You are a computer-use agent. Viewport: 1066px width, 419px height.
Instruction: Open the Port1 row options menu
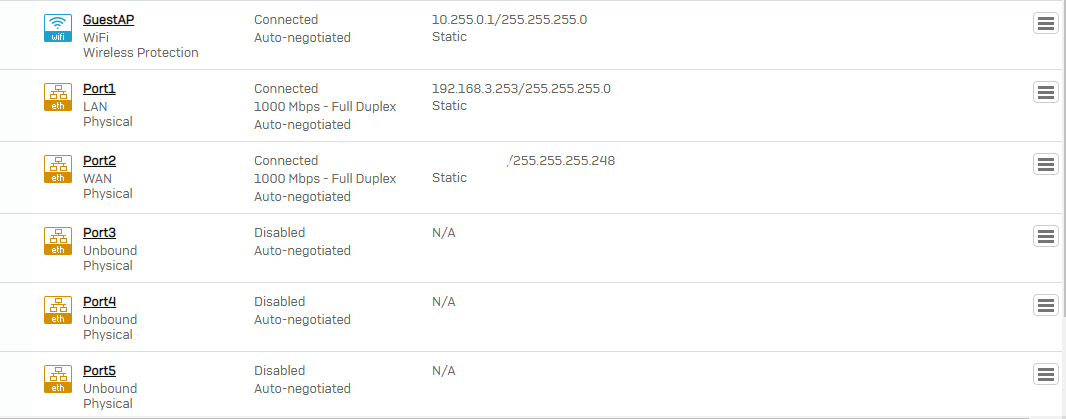1046,92
